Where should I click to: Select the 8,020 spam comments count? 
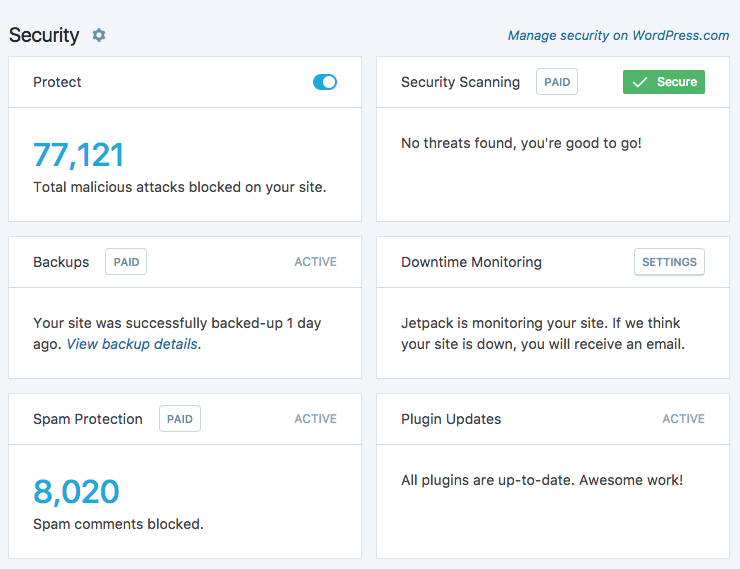pos(76,492)
